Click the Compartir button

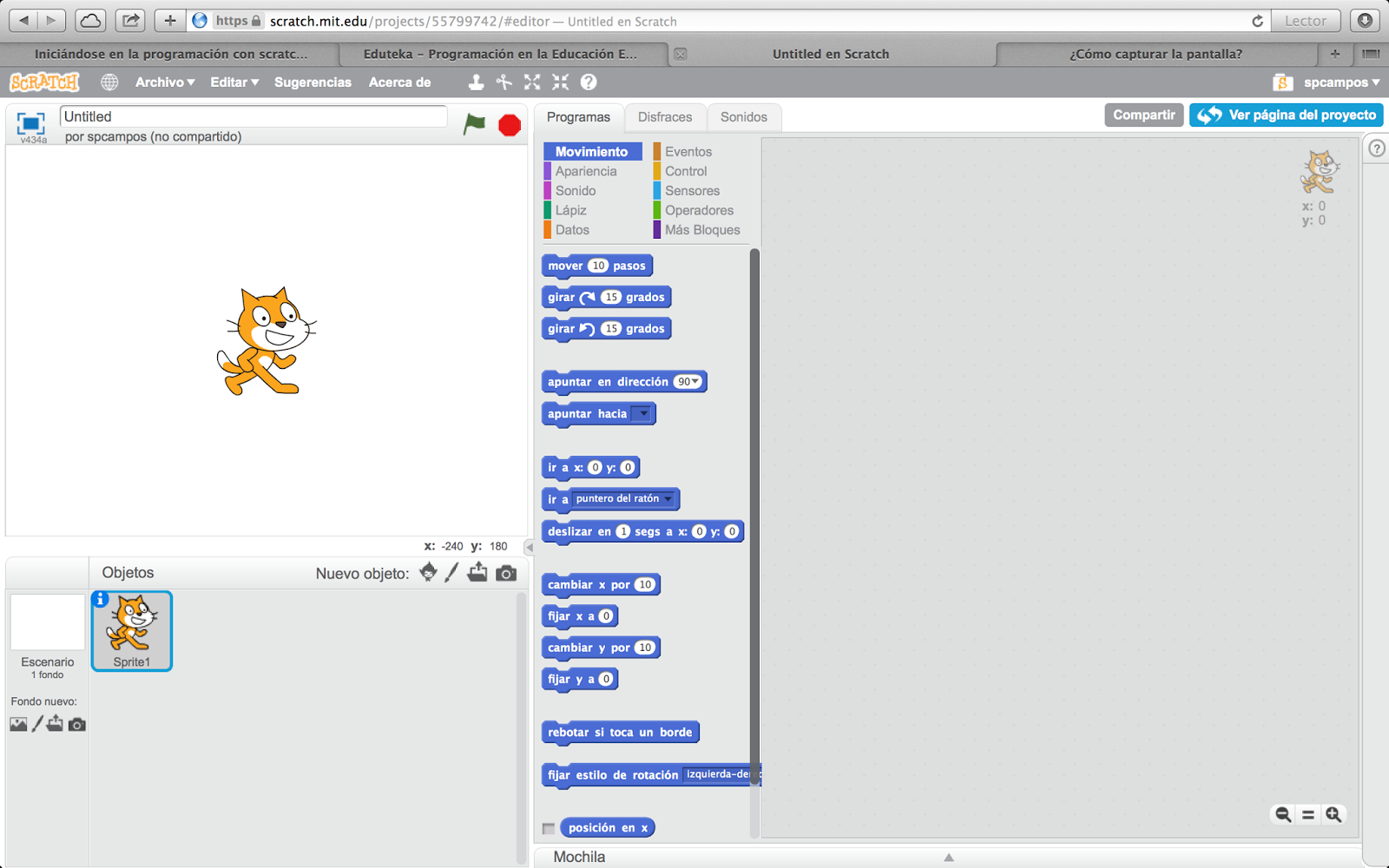tap(1143, 115)
